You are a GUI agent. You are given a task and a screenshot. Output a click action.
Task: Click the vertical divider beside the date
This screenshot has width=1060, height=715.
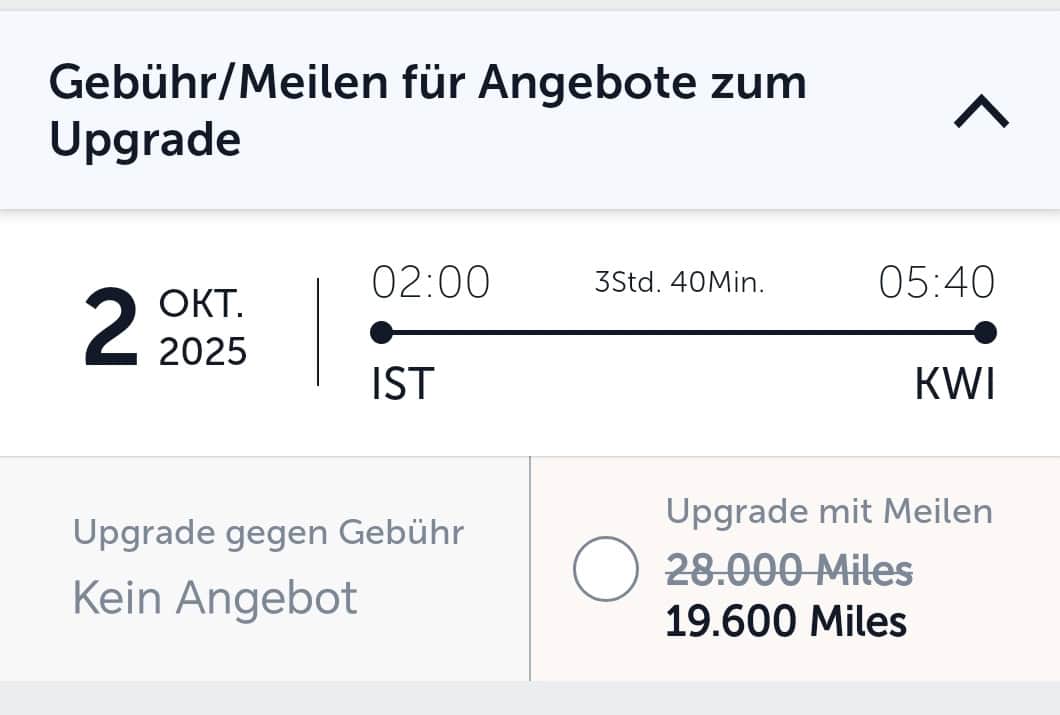pos(318,332)
